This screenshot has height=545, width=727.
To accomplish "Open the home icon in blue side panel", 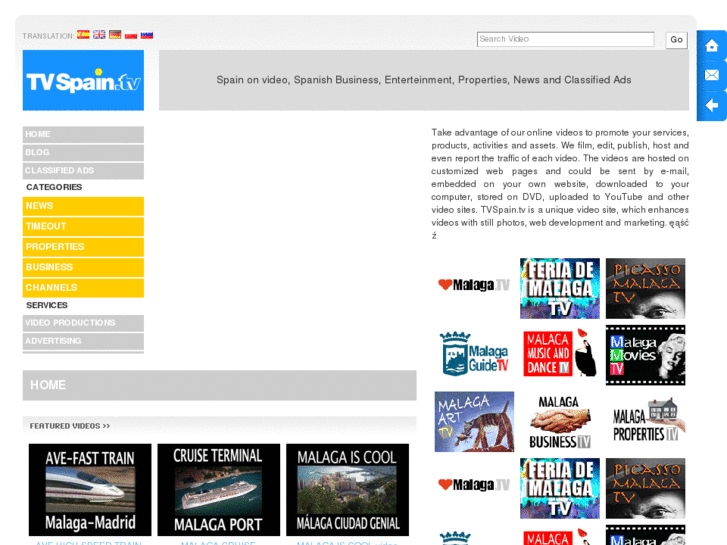I will [x=712, y=45].
